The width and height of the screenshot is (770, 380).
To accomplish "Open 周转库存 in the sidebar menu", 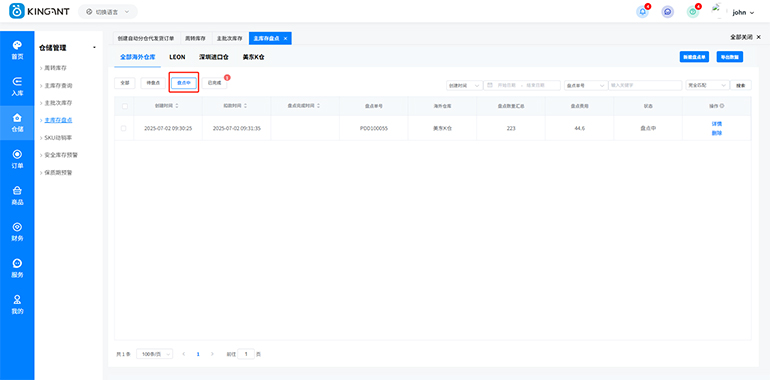I will click(x=55, y=68).
